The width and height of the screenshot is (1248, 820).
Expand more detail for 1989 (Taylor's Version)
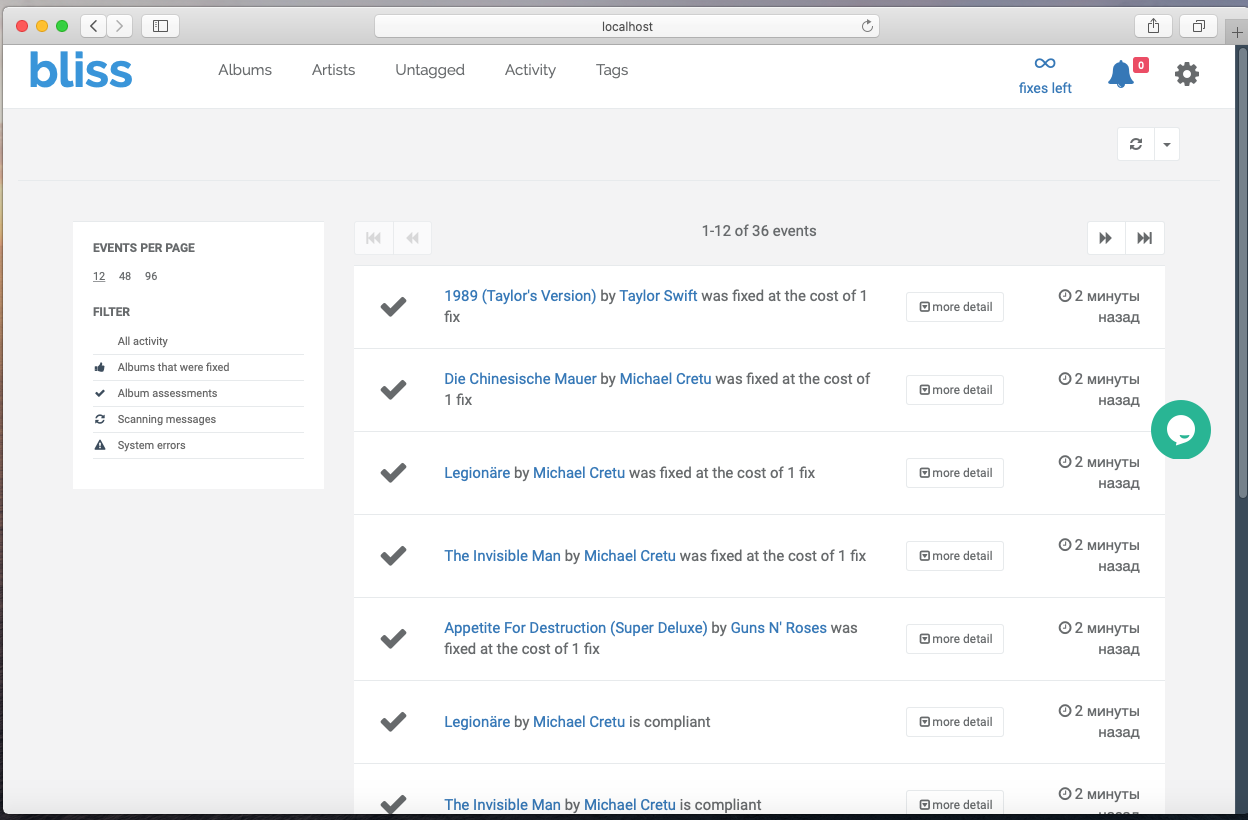(x=955, y=307)
